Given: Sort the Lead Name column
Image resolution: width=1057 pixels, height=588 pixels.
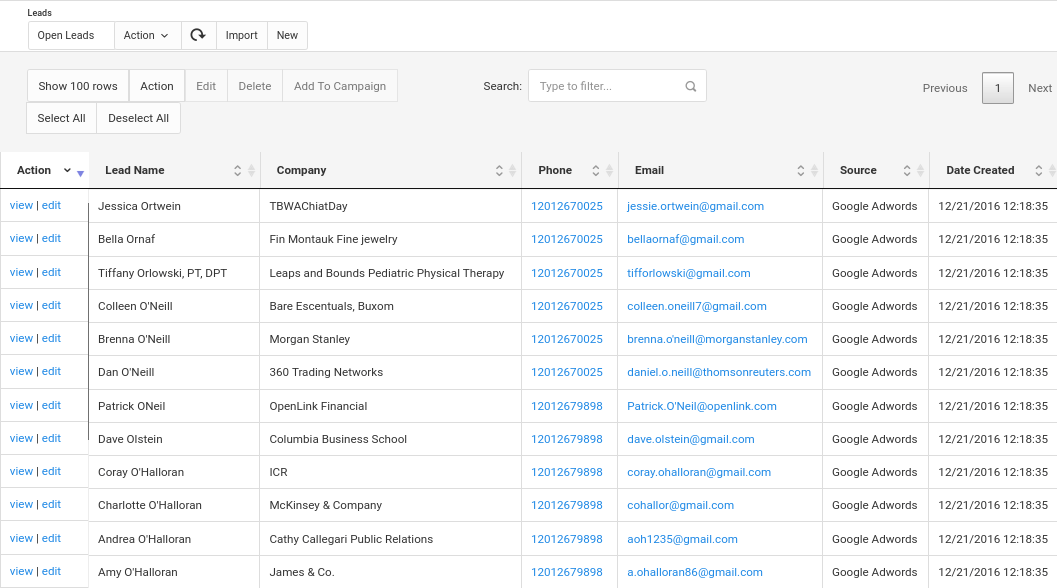Looking at the screenshot, I should (238, 170).
